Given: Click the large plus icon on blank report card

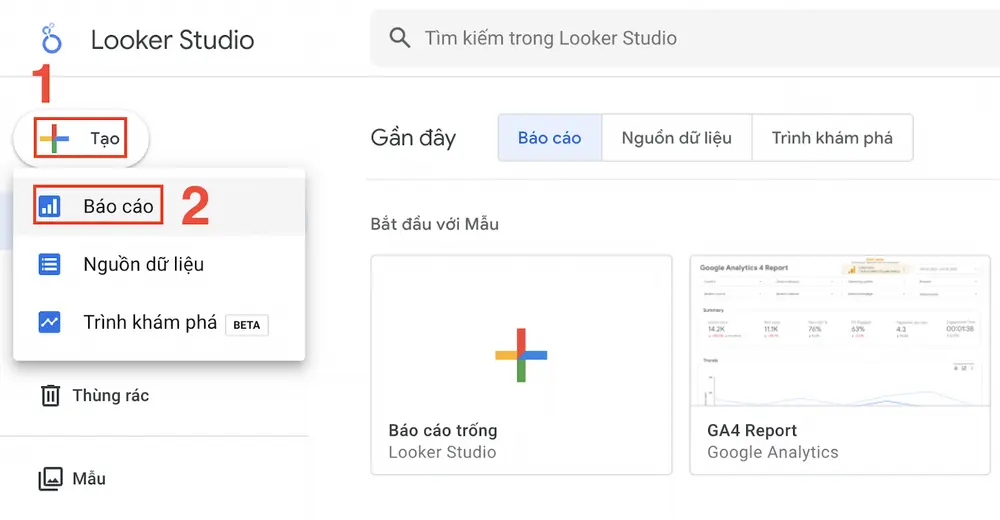Looking at the screenshot, I should tap(521, 355).
